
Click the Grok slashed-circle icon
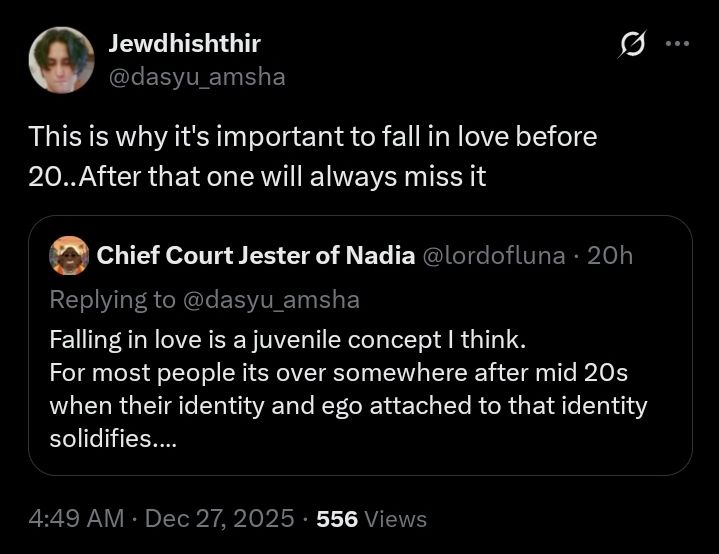(633, 46)
